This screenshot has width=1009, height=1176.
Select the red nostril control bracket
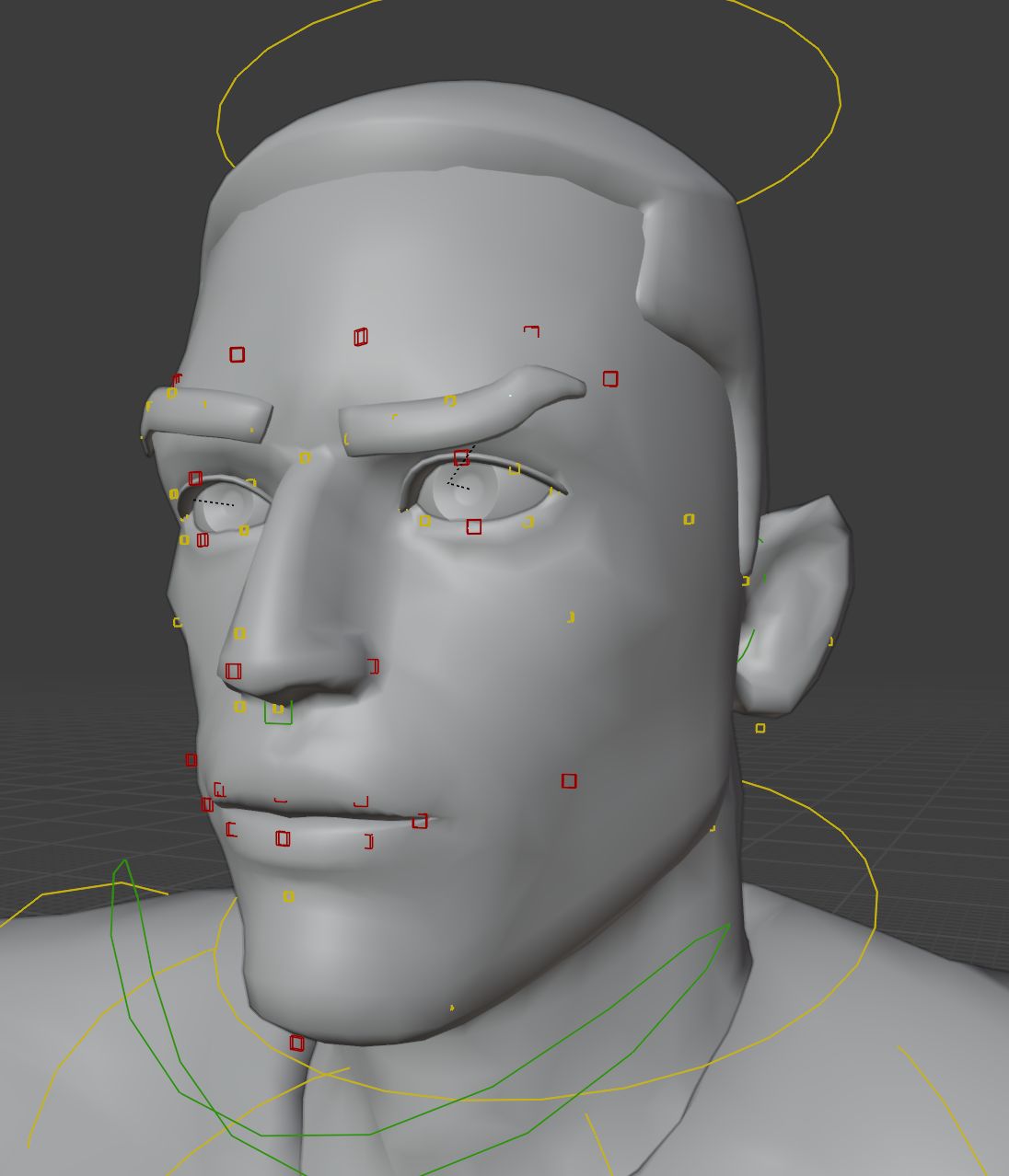click(x=373, y=665)
